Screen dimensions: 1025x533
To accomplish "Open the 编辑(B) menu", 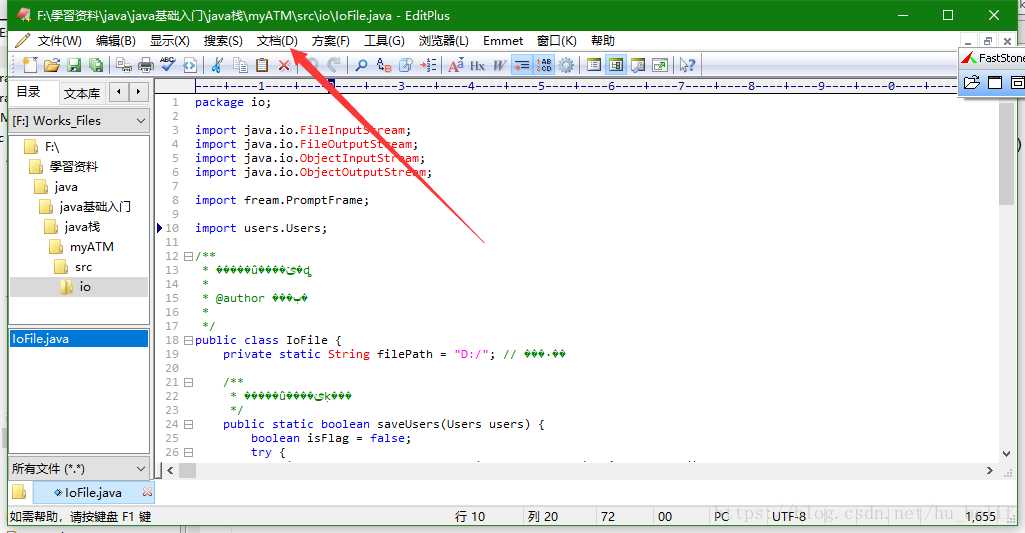I will (x=116, y=41).
